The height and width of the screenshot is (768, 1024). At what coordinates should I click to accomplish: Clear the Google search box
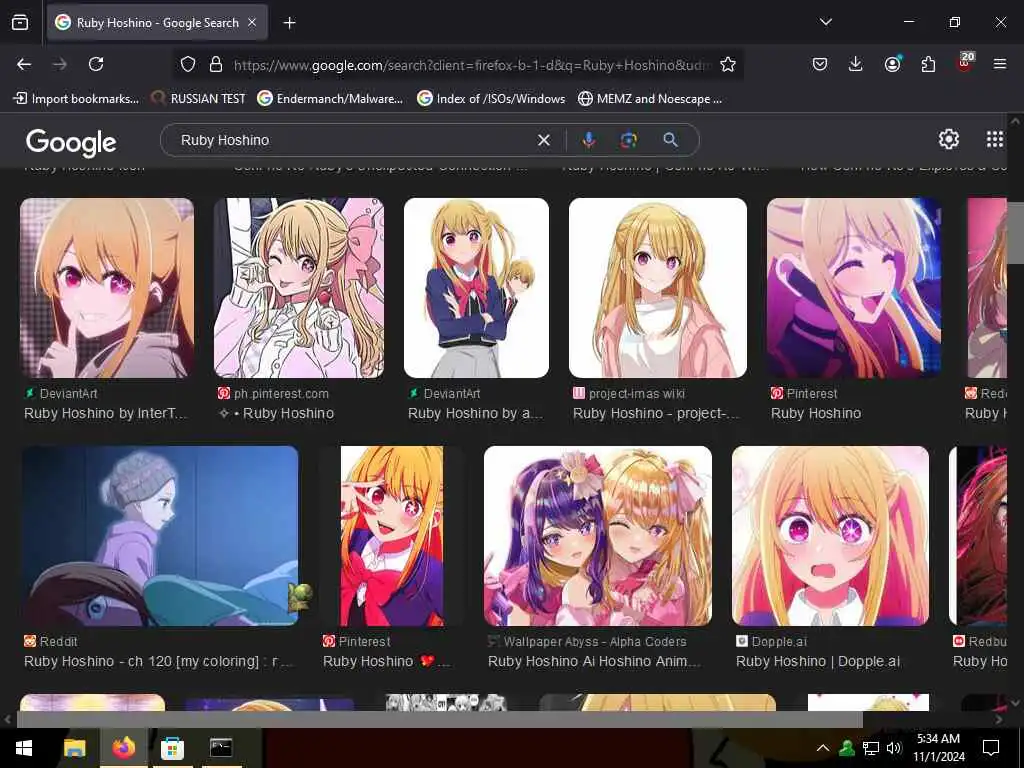coord(543,140)
